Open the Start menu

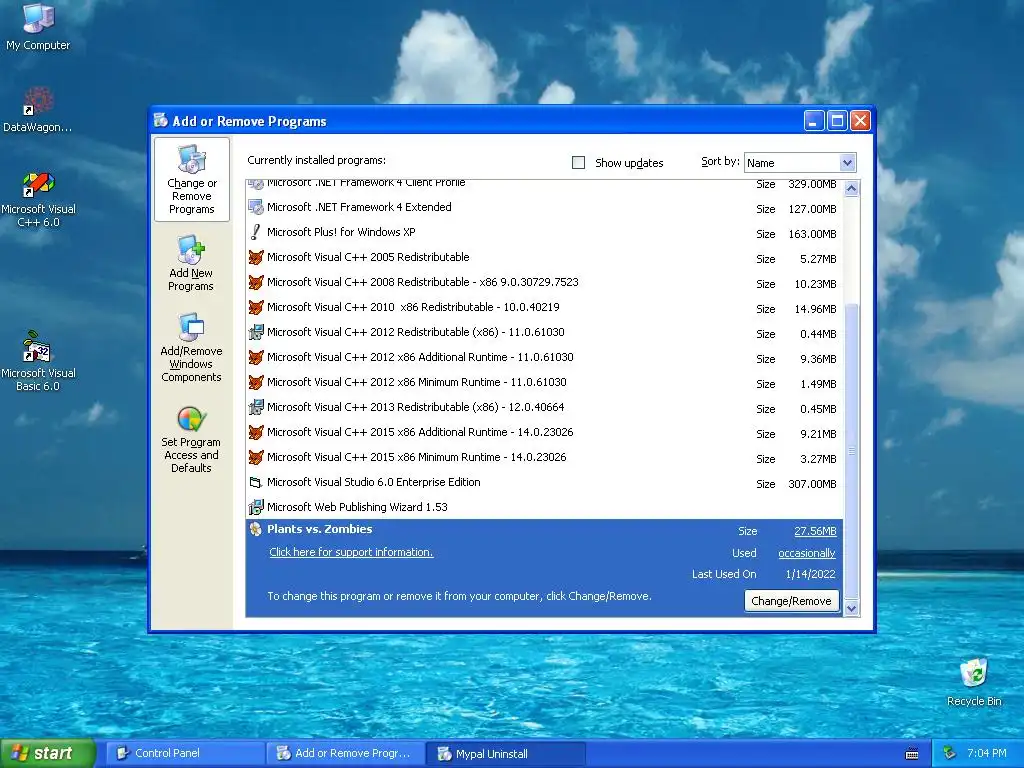[48, 754]
